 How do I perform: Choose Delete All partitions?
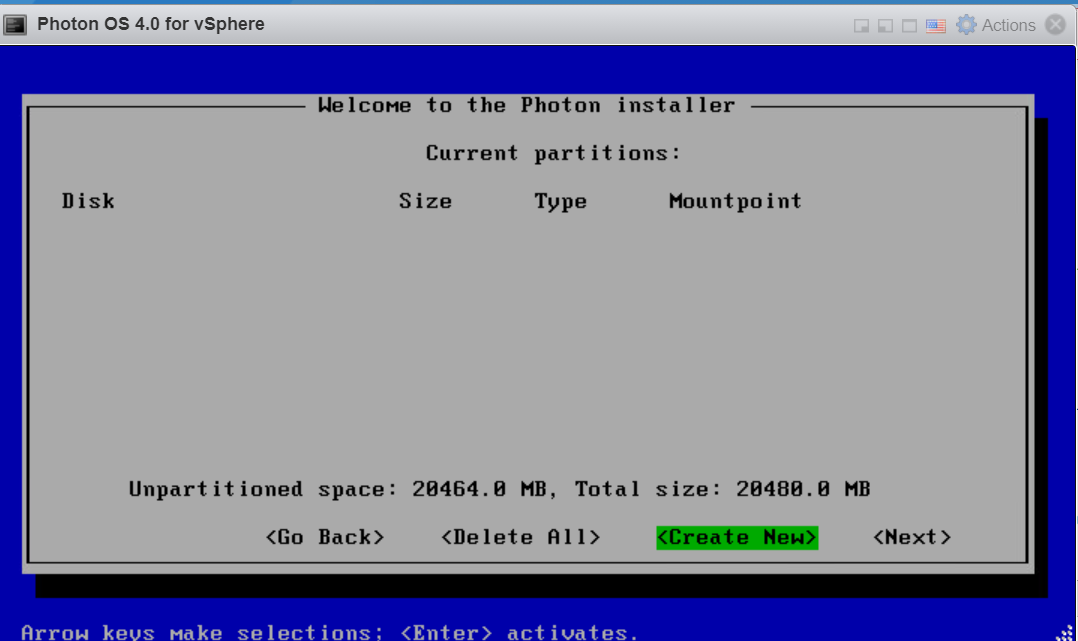(x=520, y=537)
